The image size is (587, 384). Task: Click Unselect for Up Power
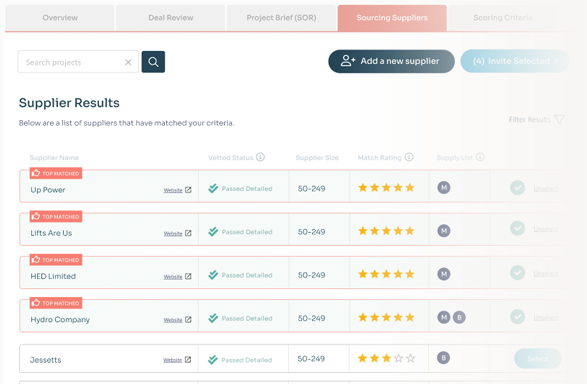(x=545, y=189)
